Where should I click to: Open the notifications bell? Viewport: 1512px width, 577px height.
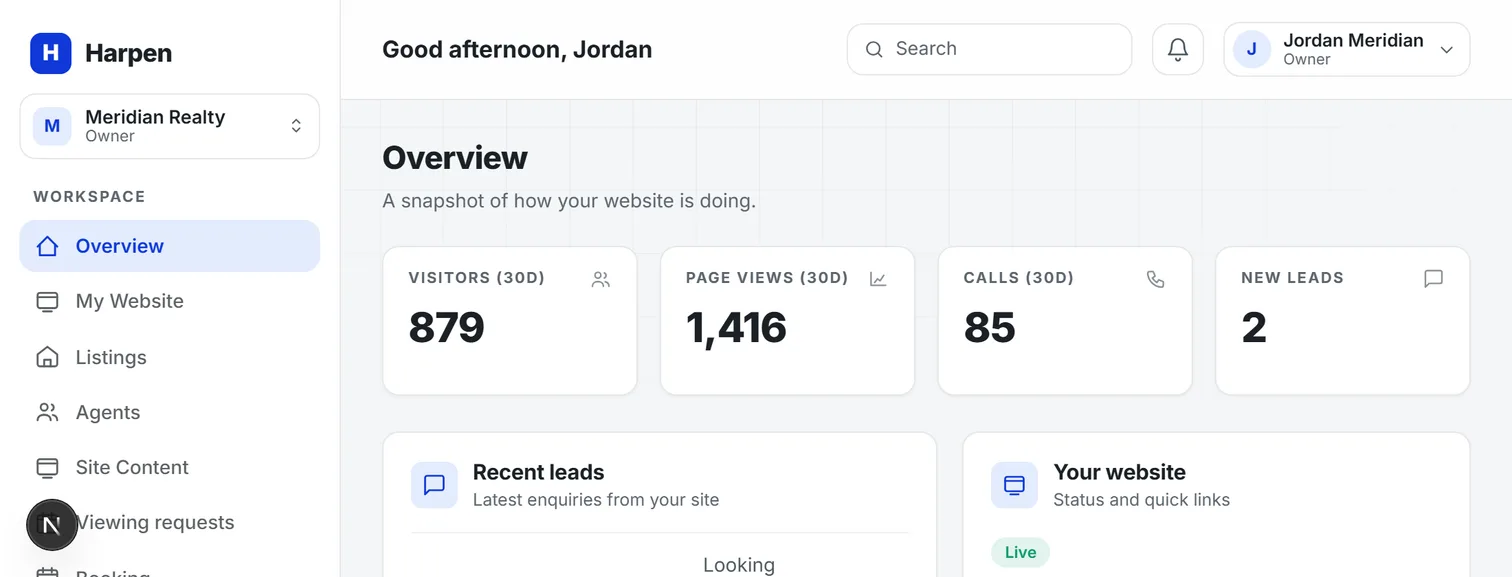pos(1178,49)
